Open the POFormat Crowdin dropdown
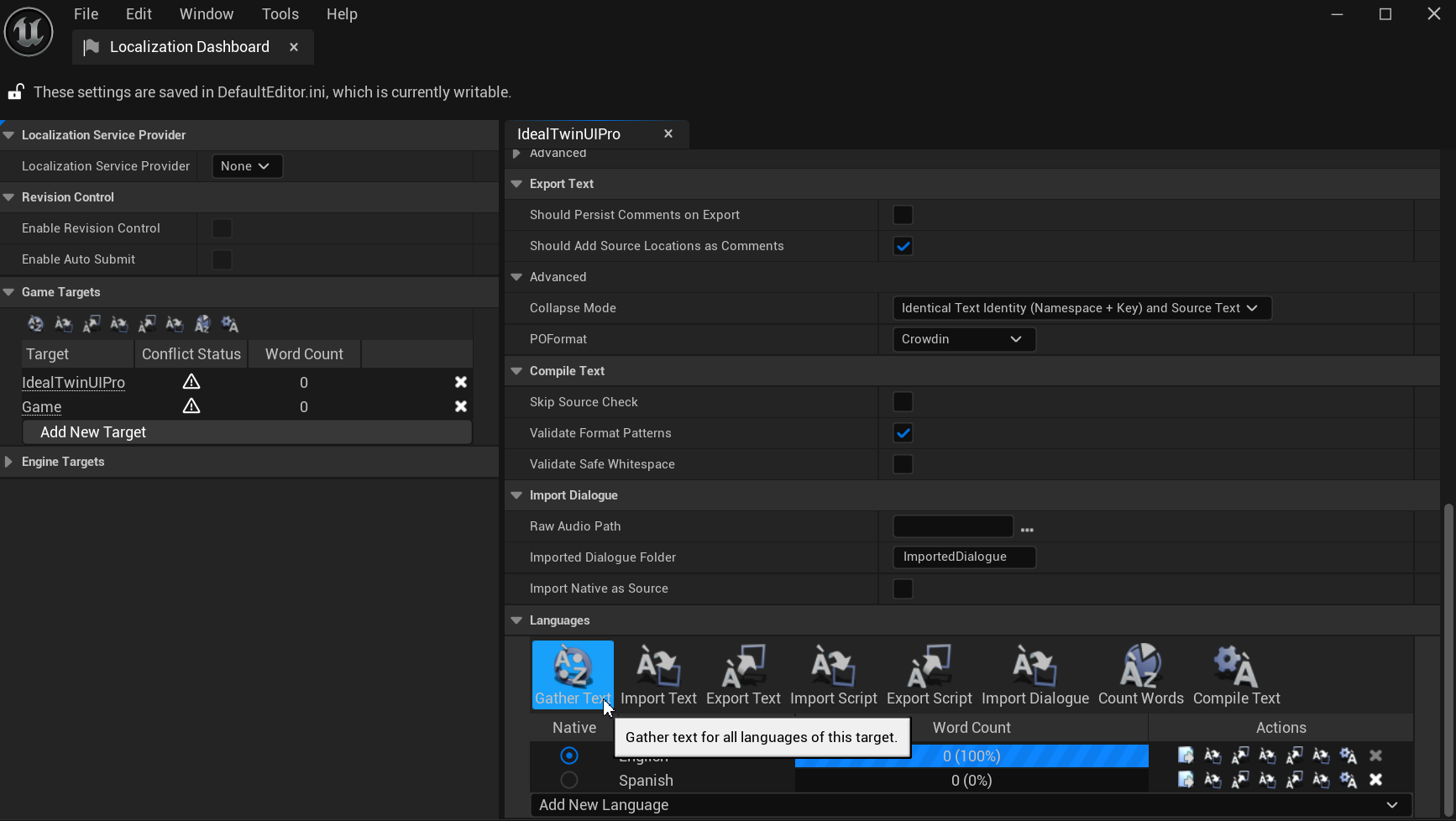This screenshot has height=821, width=1456. [x=963, y=339]
